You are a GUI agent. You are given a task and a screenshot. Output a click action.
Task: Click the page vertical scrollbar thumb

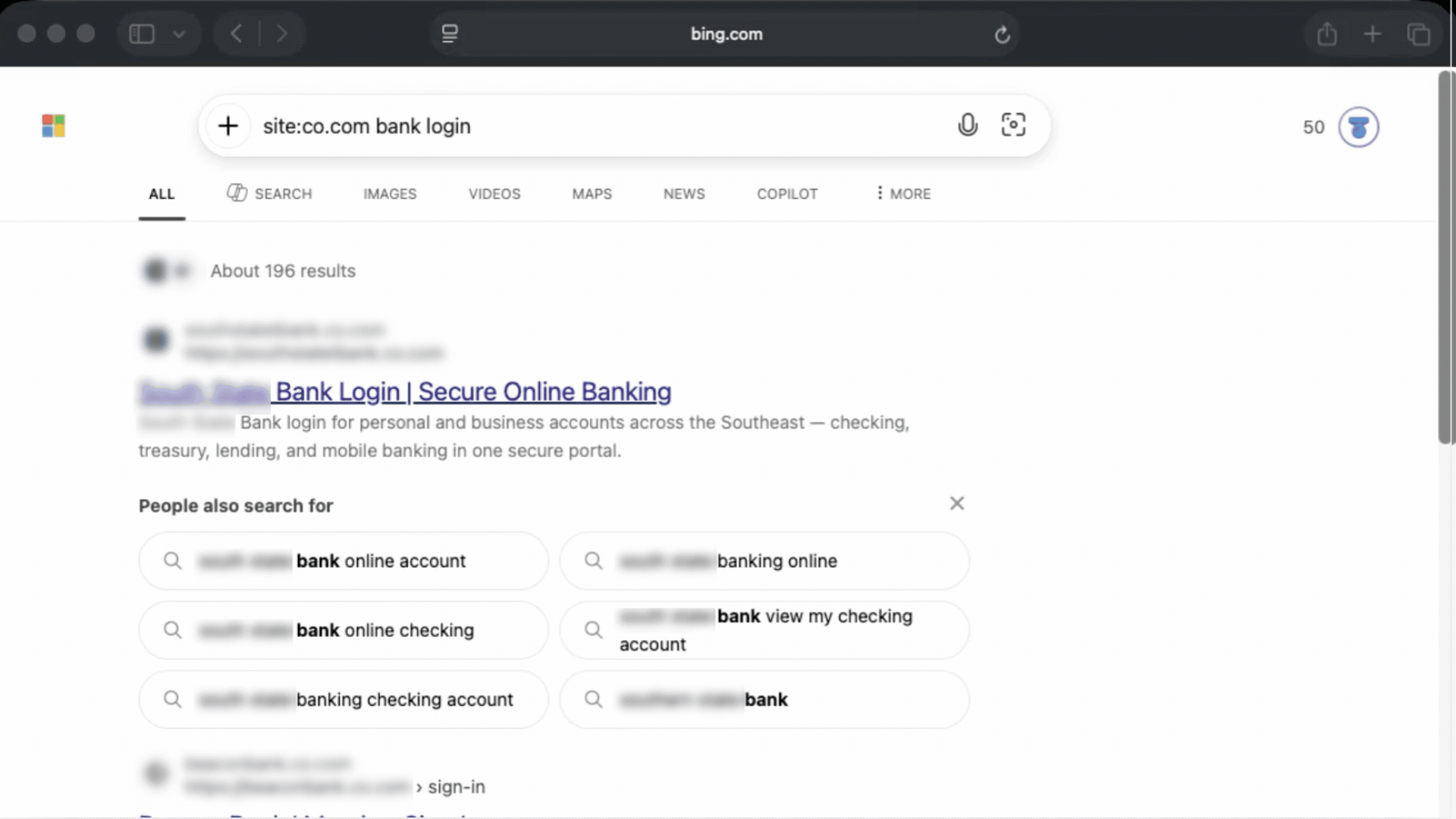tap(1446, 258)
